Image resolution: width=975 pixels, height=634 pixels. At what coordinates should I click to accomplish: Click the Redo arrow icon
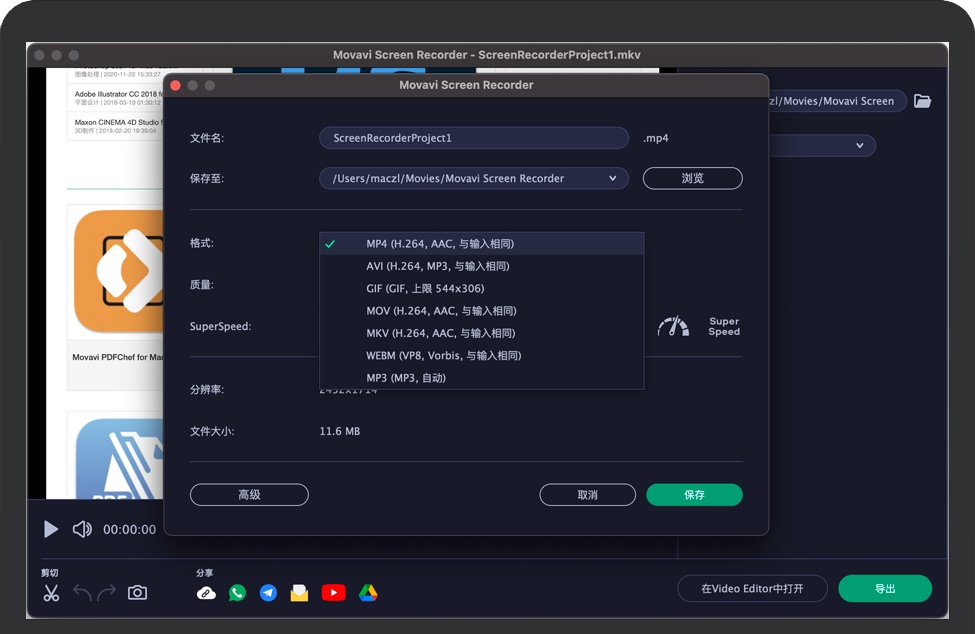(x=108, y=592)
